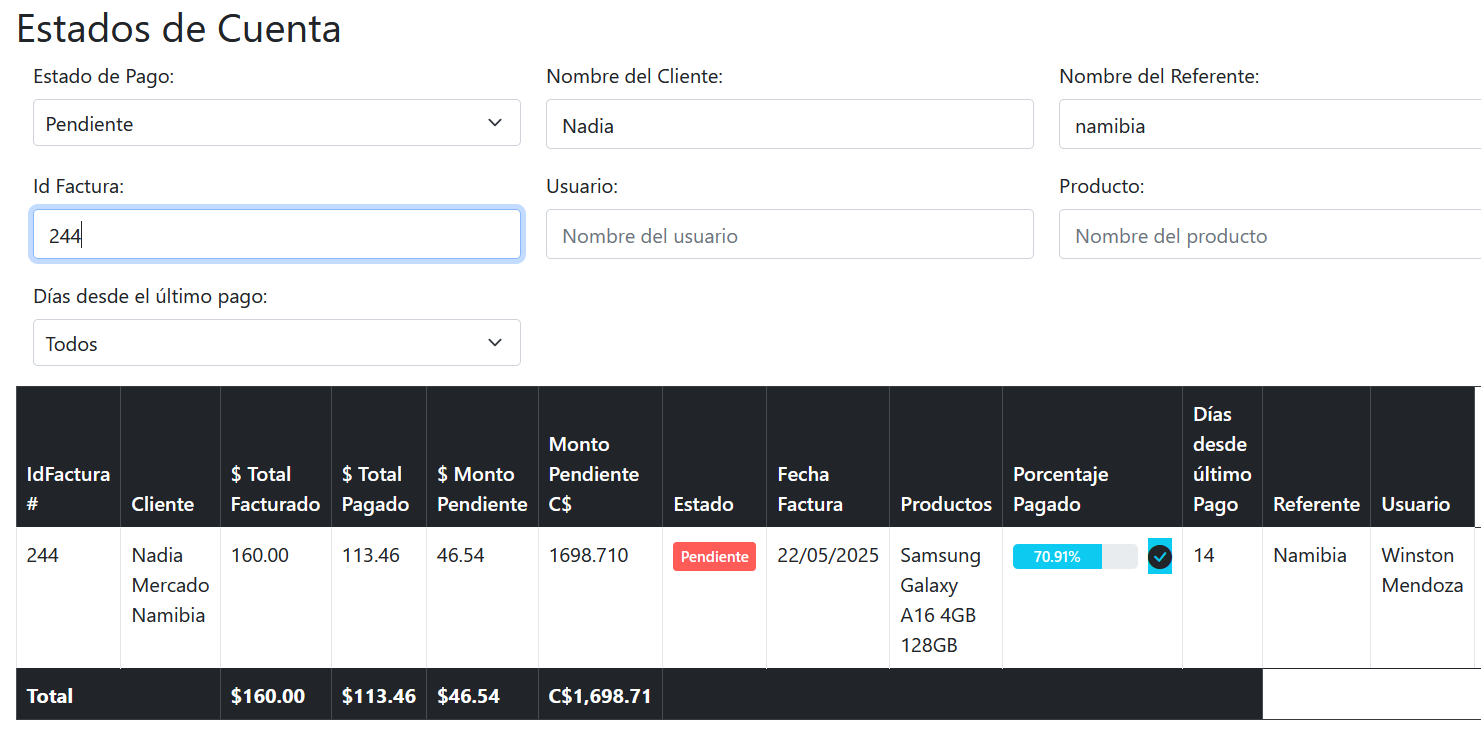Screen dimensions: 1481x733
Task: Expand the Días desde el último pago dropdown
Action: 276,343
